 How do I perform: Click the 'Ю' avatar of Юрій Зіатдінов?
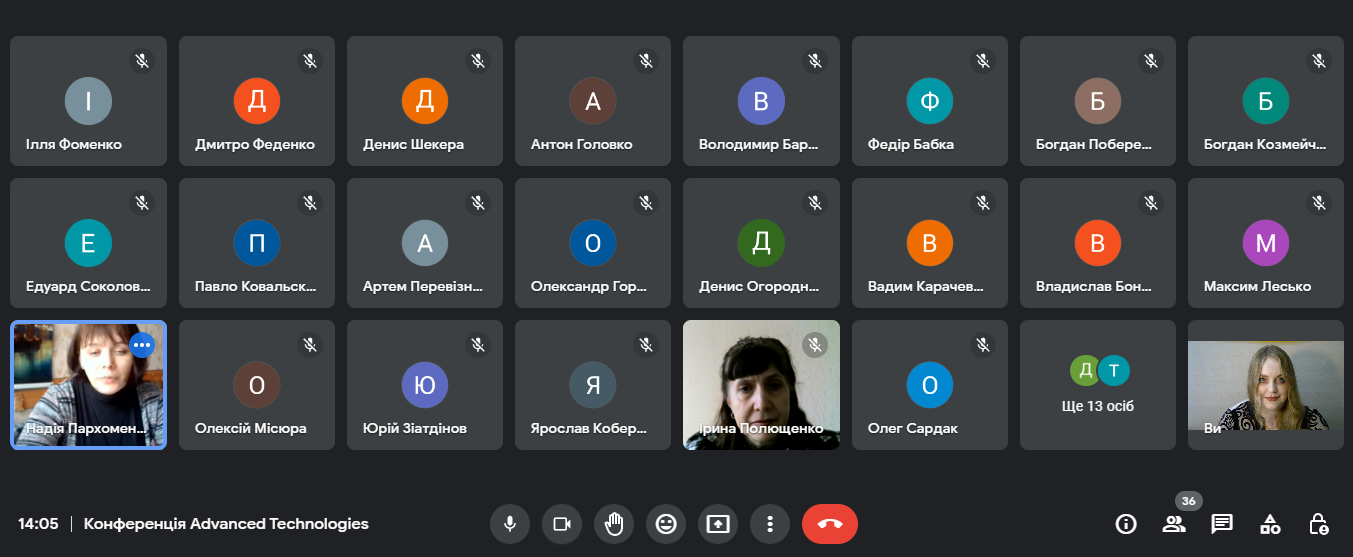(425, 385)
